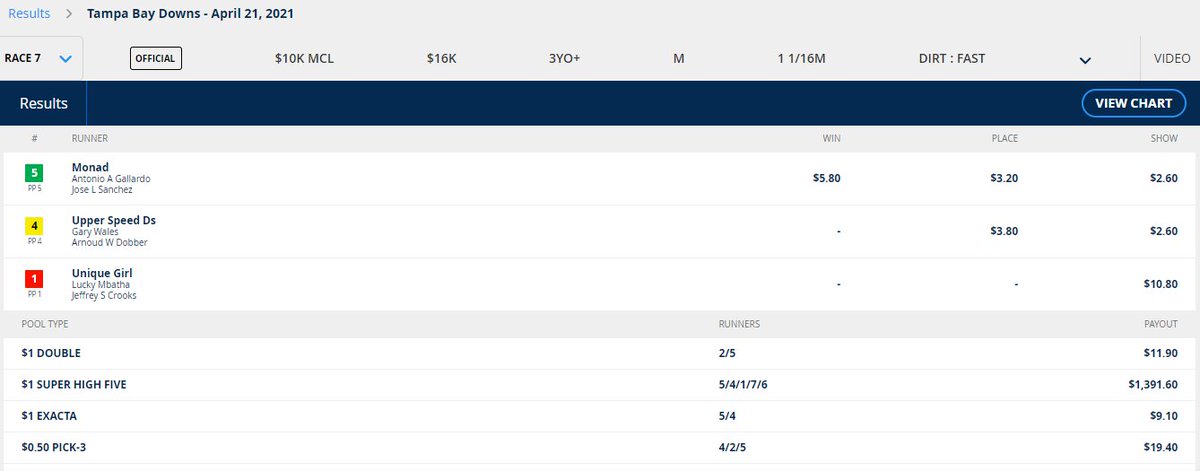The width and height of the screenshot is (1200, 471).
Task: Click the PLACE column header
Action: click(x=1004, y=138)
